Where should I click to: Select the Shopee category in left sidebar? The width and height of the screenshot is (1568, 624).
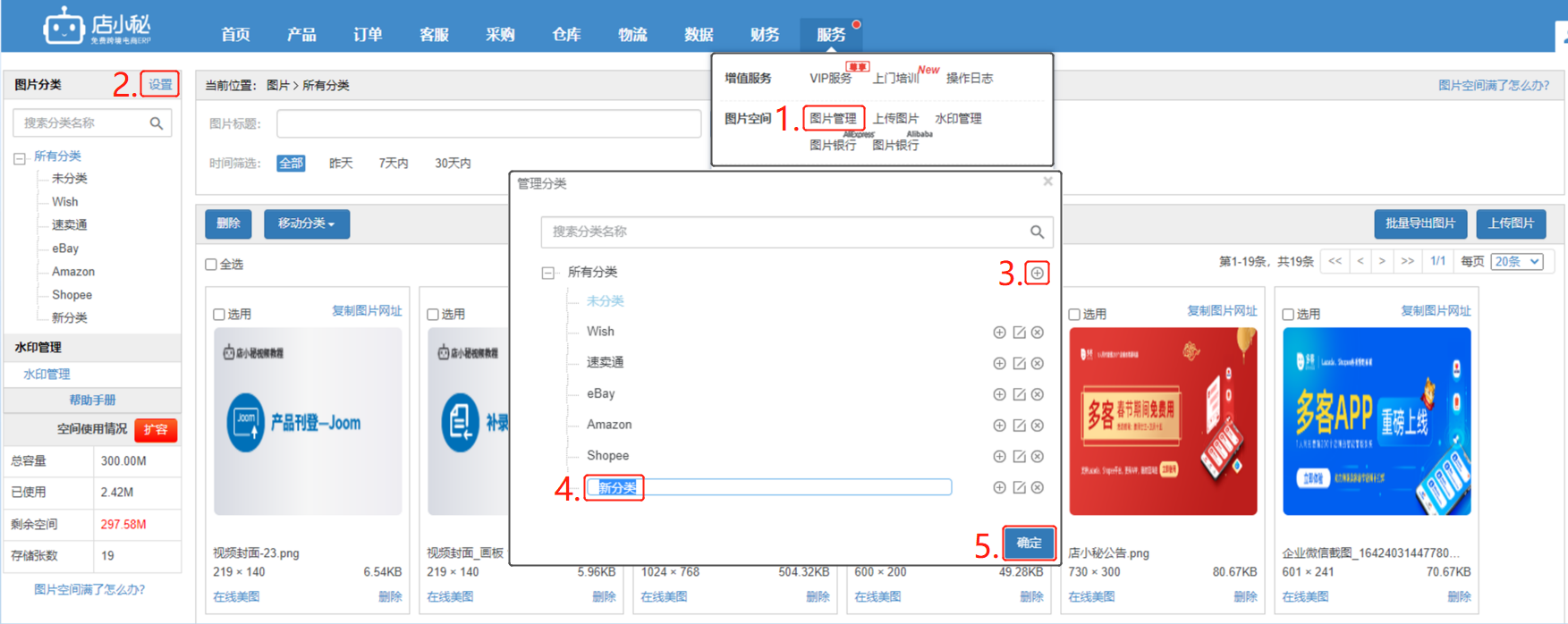[x=72, y=295]
